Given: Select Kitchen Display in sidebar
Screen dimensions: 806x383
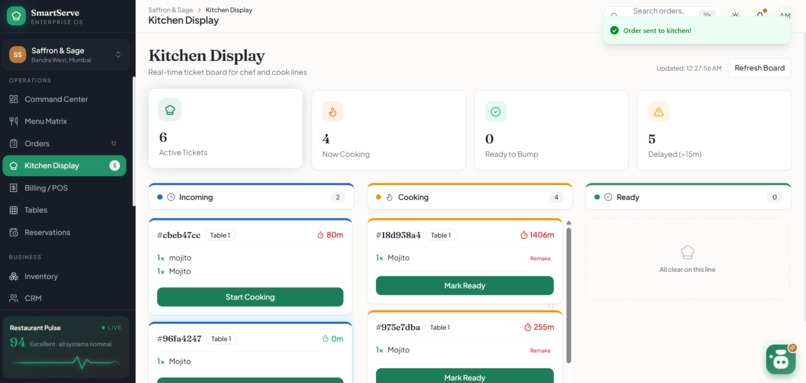Looking at the screenshot, I should [64, 166].
